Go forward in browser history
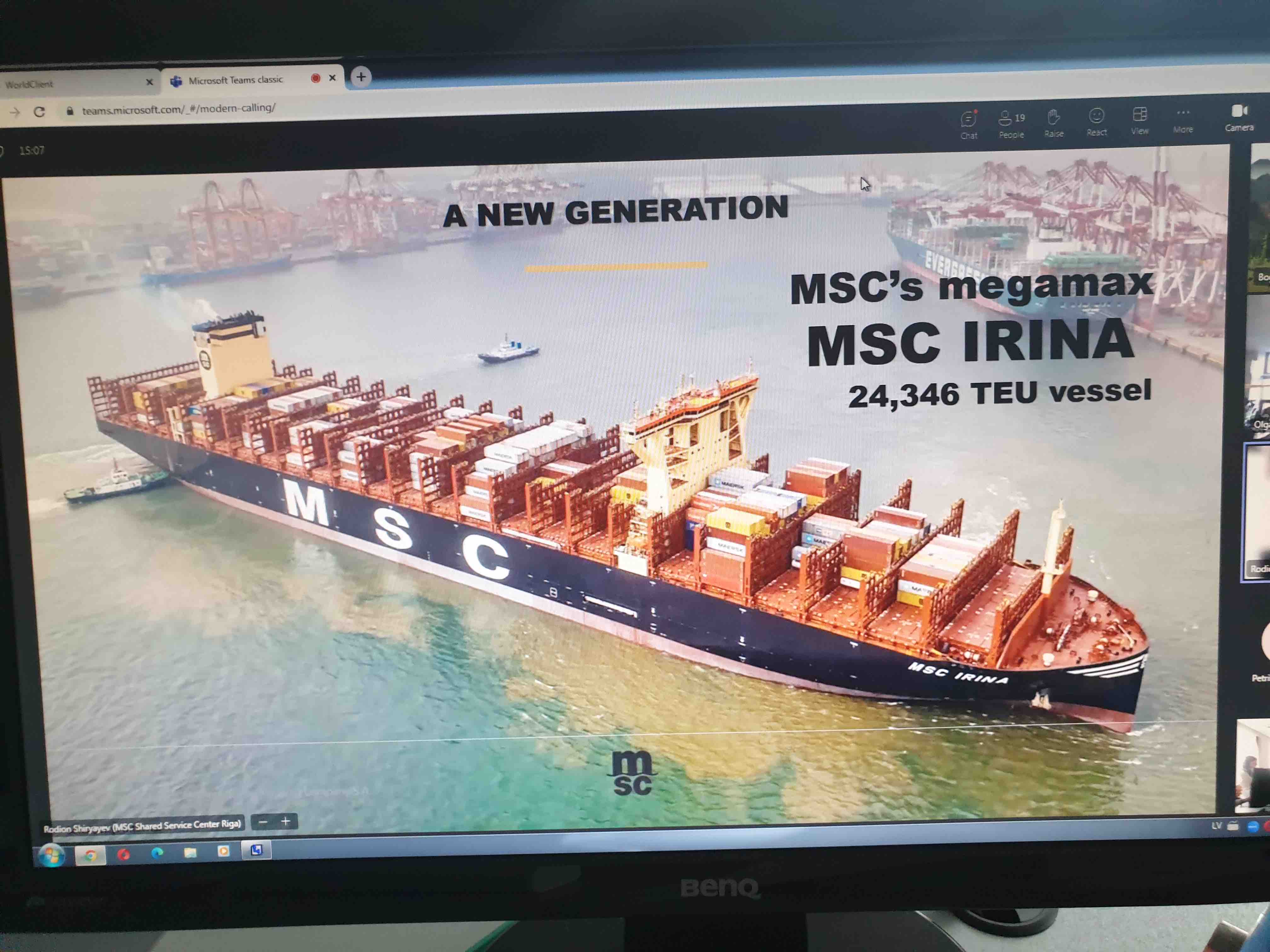Screen dimensions: 1270x952 pos(14,112)
